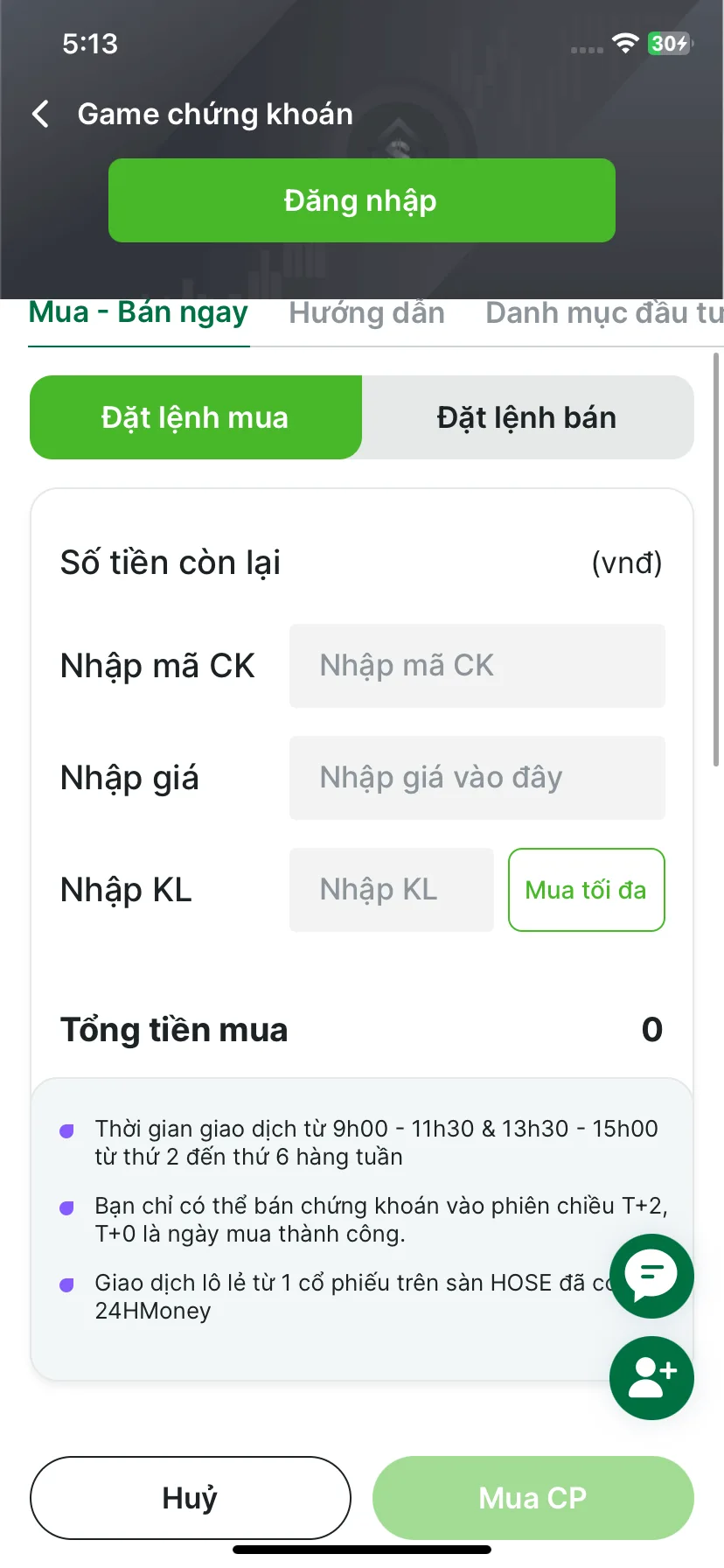This screenshot has height=1568, width=724.
Task: Click the Mua CP button
Action: tap(533, 1498)
